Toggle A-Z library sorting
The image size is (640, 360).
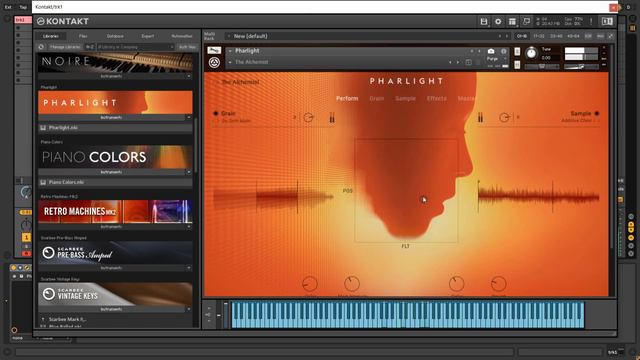tap(90, 47)
